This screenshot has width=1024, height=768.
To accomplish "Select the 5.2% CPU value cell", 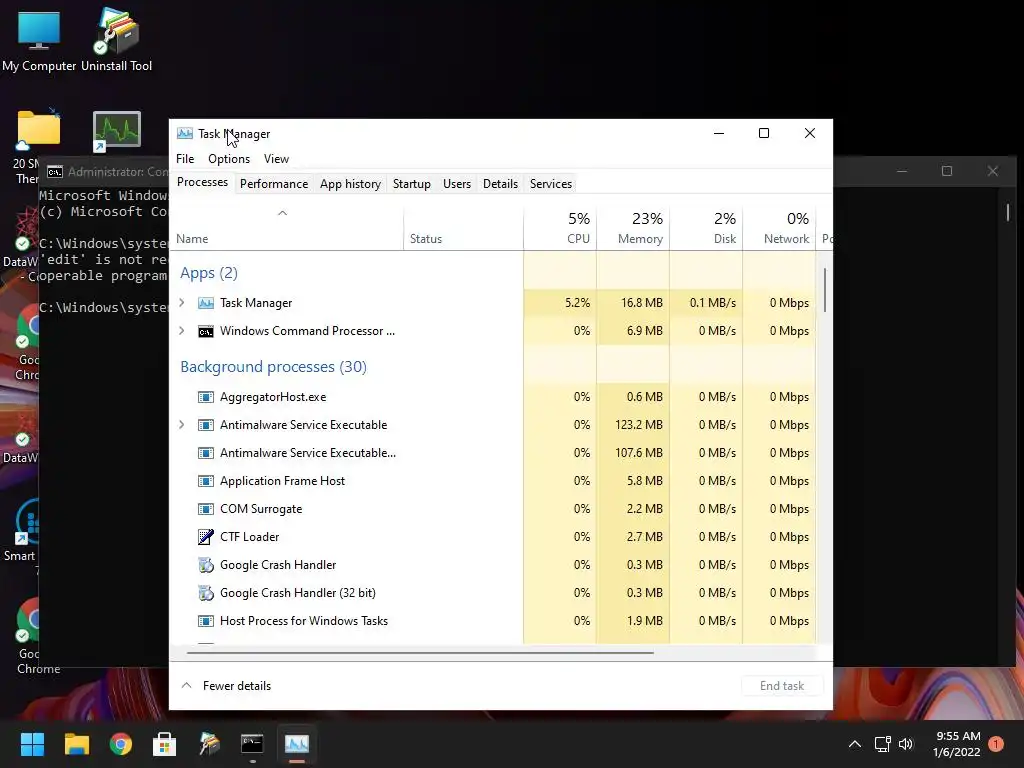I will [560, 303].
